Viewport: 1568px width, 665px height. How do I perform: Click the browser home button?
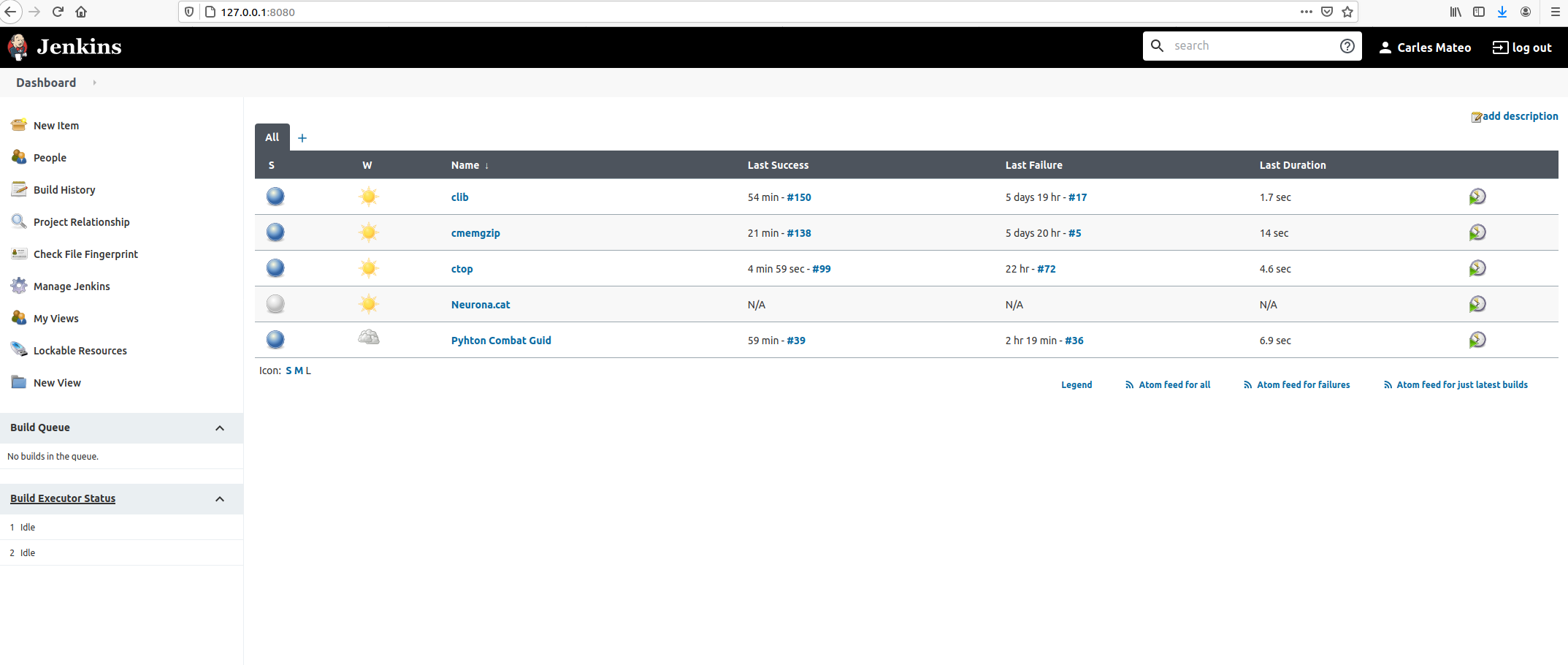(81, 12)
